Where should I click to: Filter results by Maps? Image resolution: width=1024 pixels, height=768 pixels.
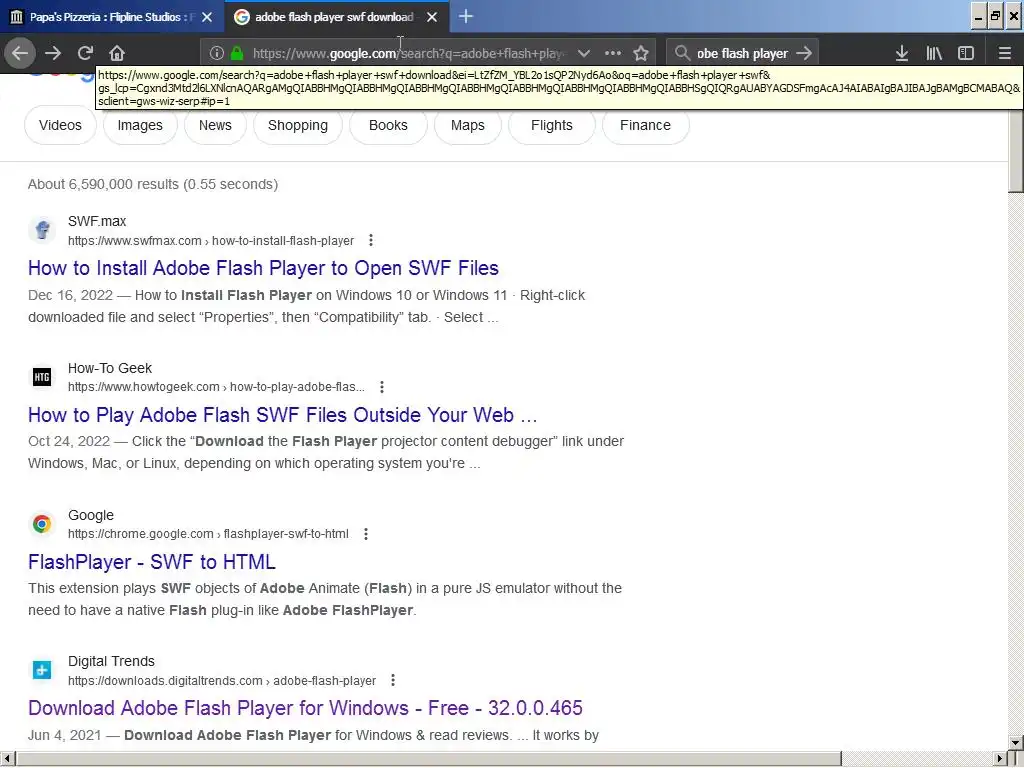468,125
